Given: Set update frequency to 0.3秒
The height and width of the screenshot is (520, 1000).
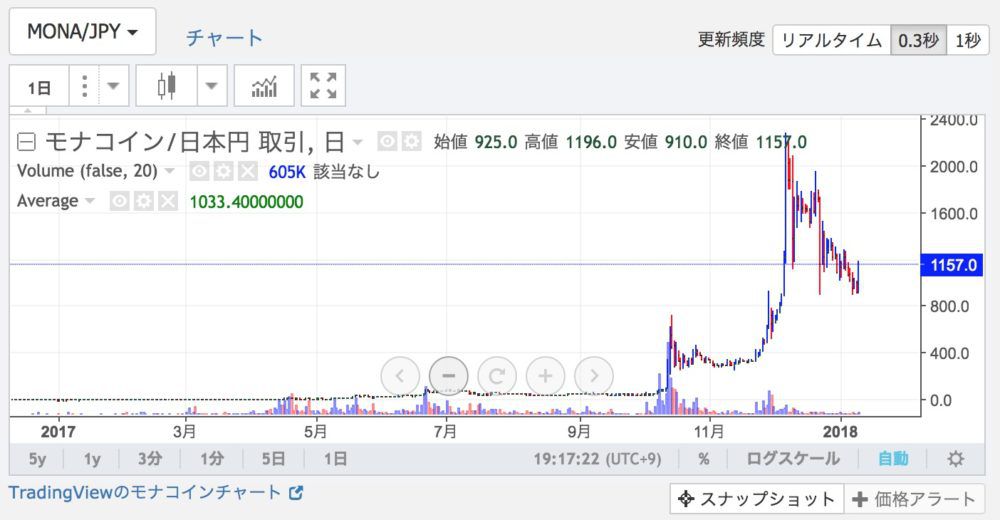Looking at the screenshot, I should [918, 41].
